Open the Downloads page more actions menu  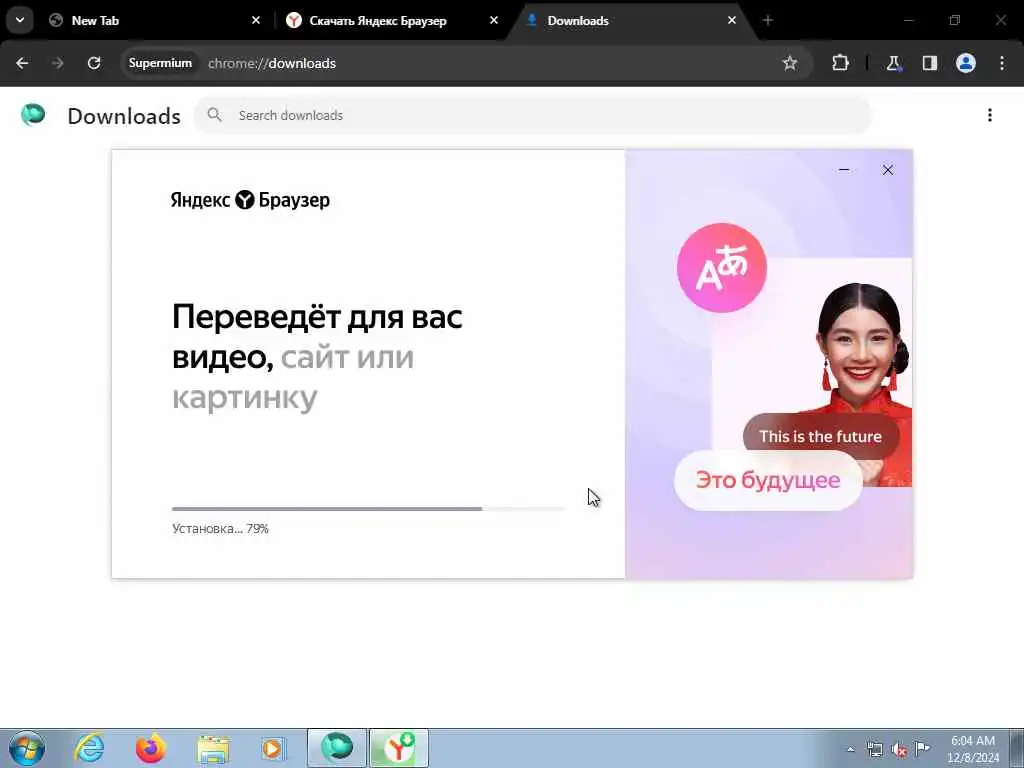[990, 116]
